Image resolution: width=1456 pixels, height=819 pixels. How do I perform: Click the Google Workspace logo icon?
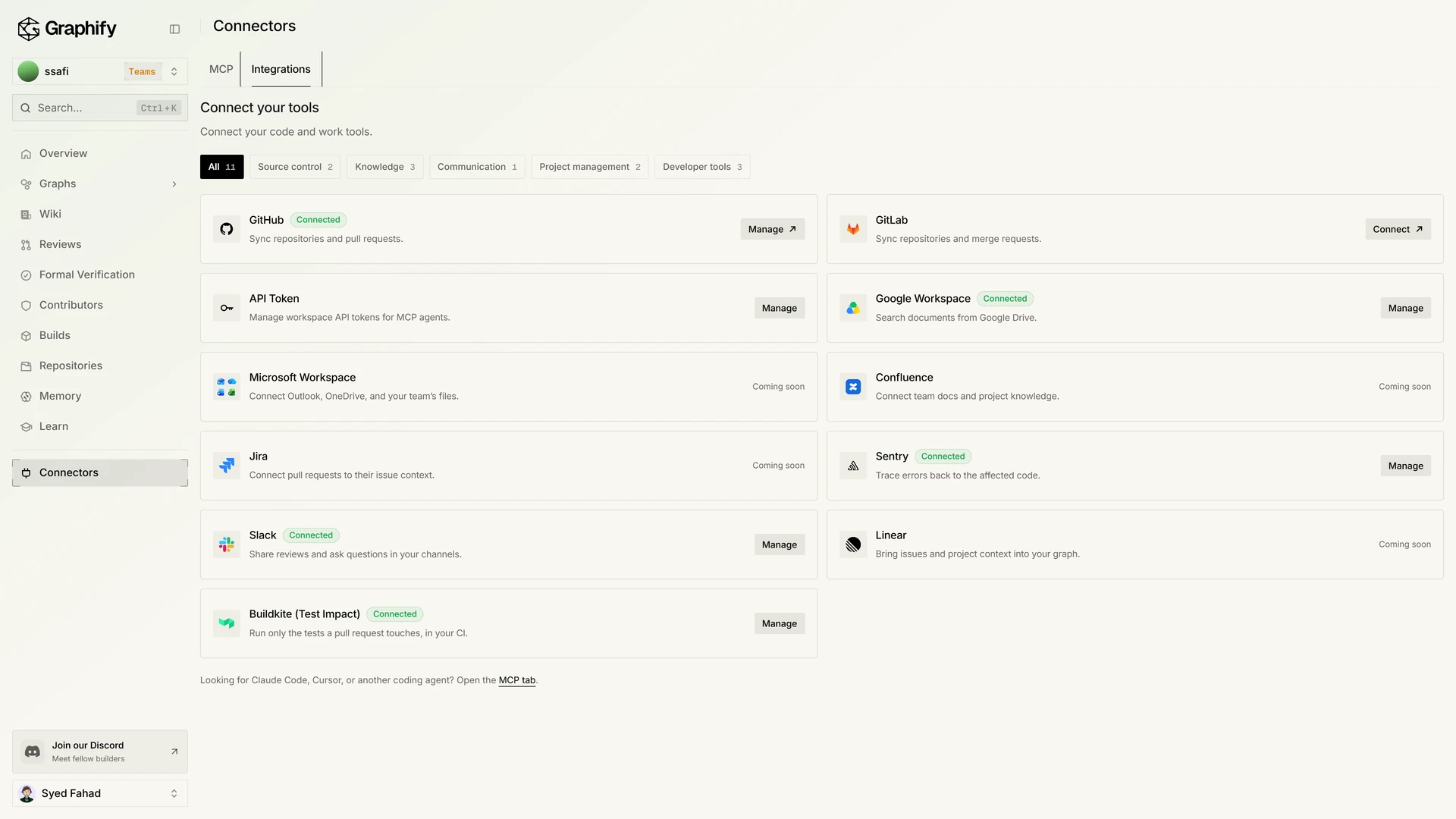(853, 308)
